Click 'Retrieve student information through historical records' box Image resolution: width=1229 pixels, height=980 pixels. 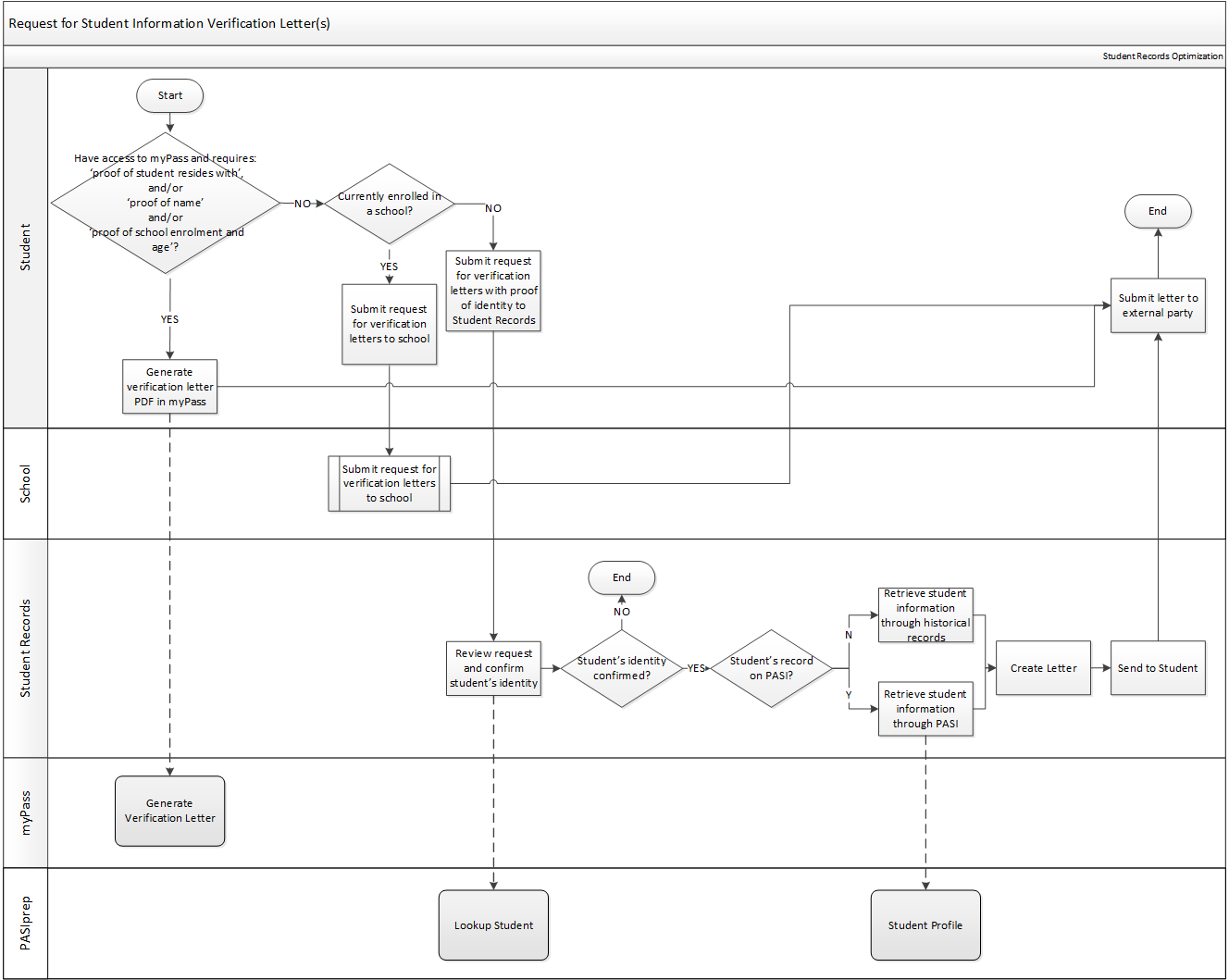[925, 615]
